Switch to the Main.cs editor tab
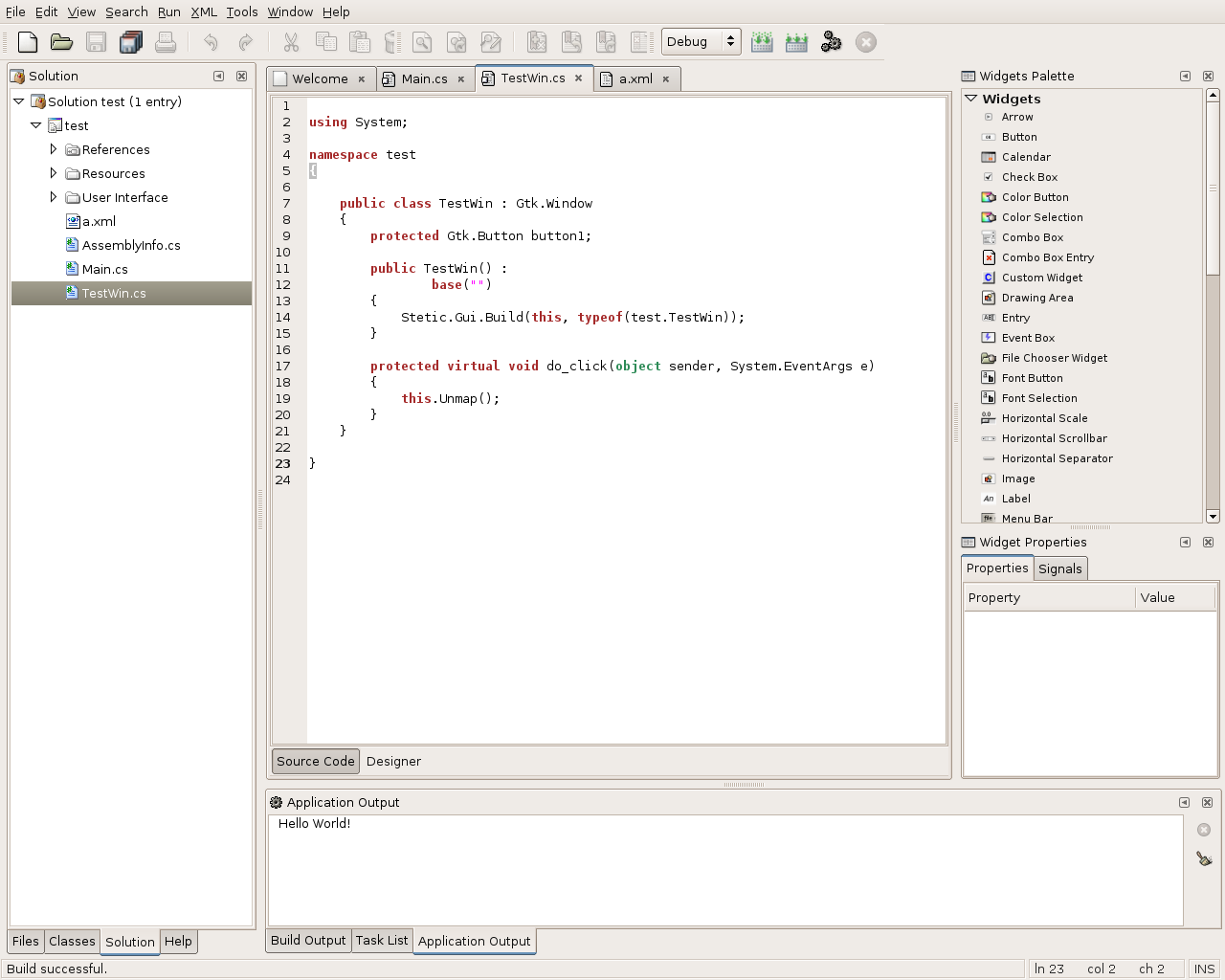Screen dimensions: 1225x980 click(x=425, y=78)
